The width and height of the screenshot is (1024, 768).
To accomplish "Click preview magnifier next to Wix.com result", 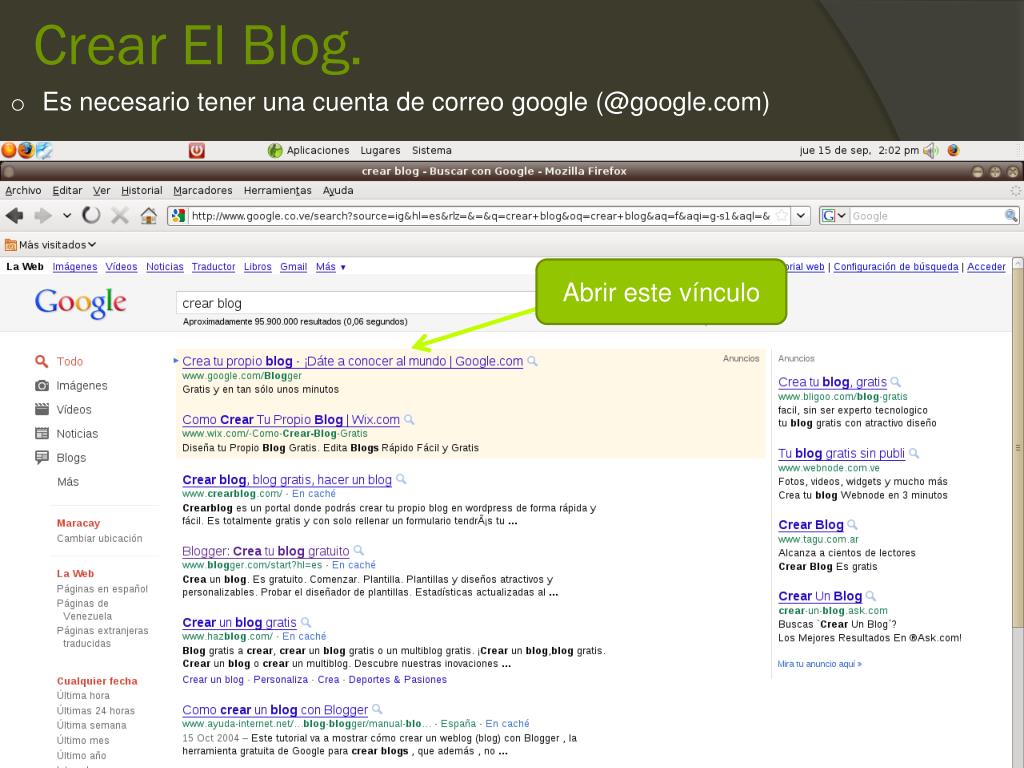I will click(409, 420).
